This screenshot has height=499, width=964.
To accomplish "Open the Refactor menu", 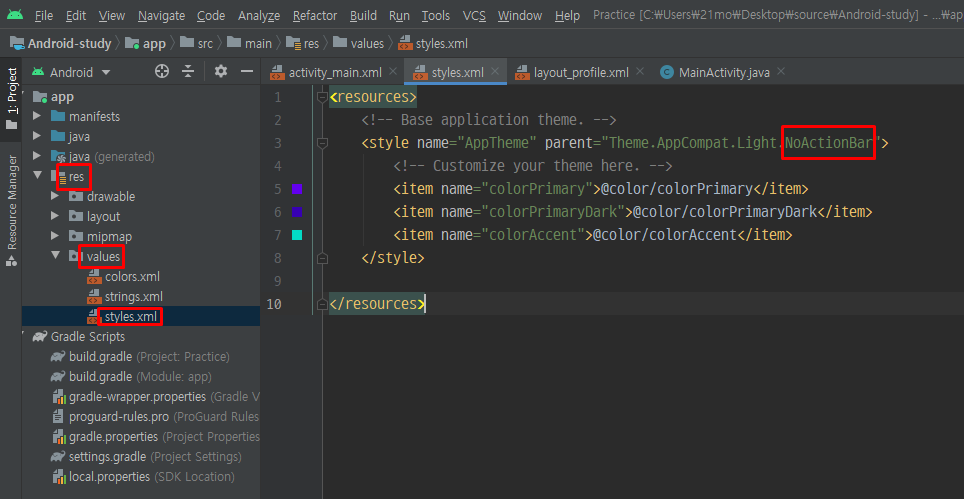I will [x=315, y=16].
